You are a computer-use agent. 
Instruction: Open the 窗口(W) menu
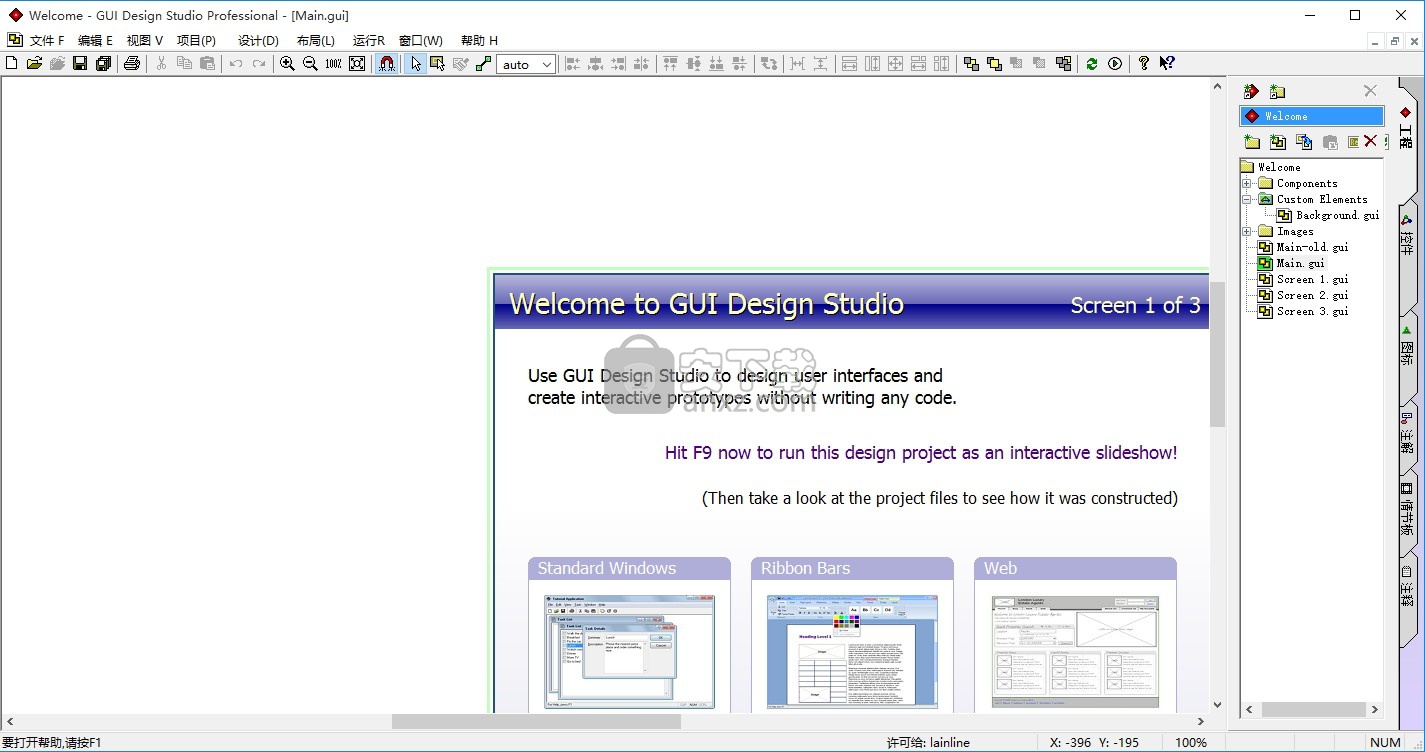[421, 41]
